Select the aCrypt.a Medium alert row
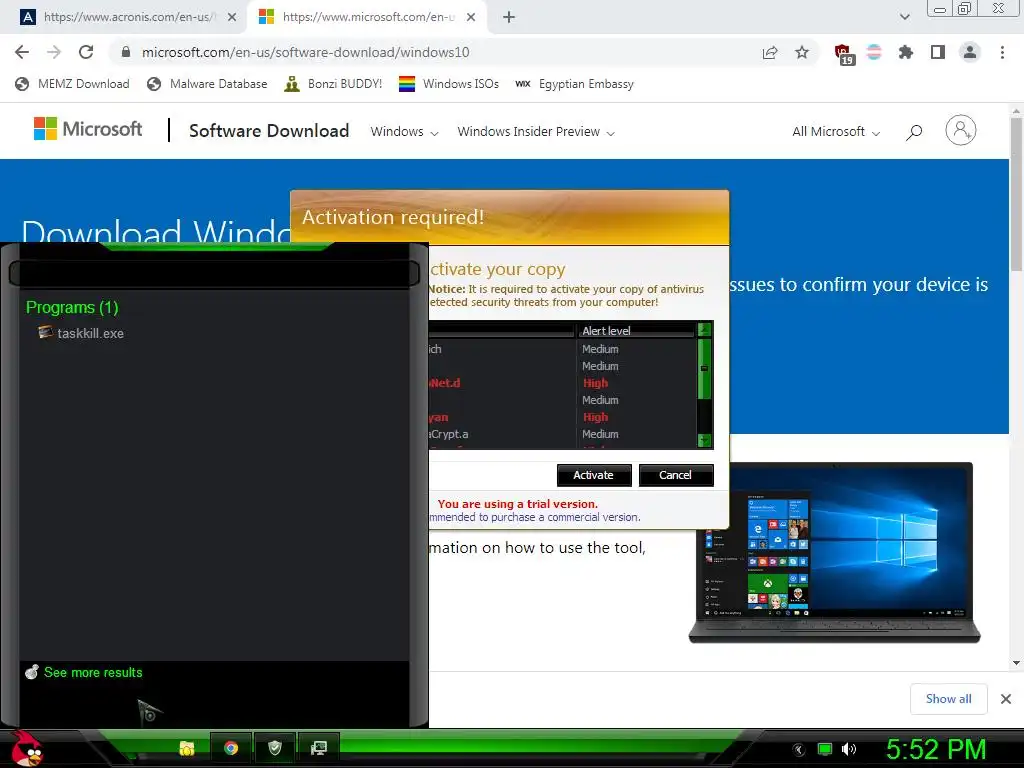This screenshot has width=1024, height=768. coord(563,434)
